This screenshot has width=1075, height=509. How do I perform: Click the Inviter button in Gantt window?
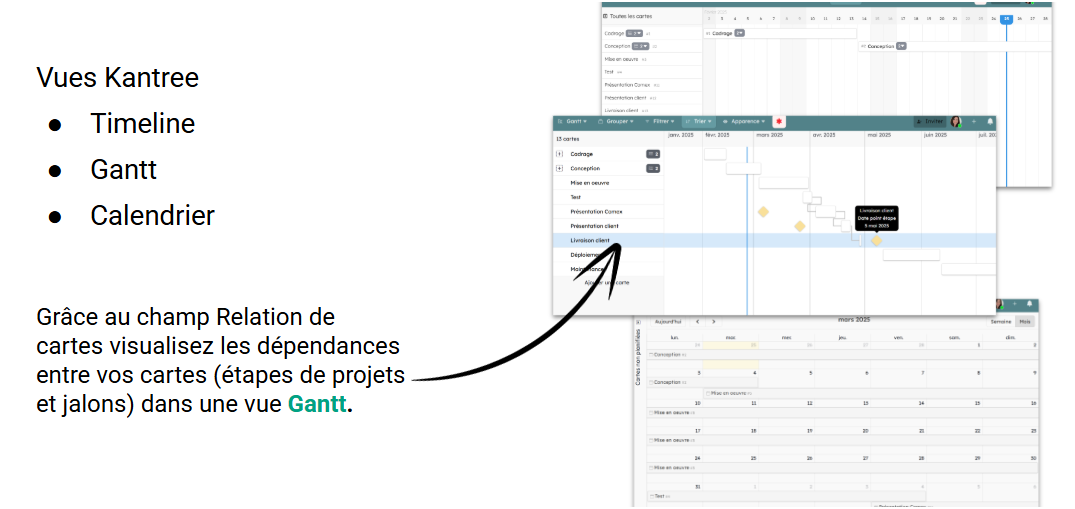pyautogui.click(x=930, y=121)
